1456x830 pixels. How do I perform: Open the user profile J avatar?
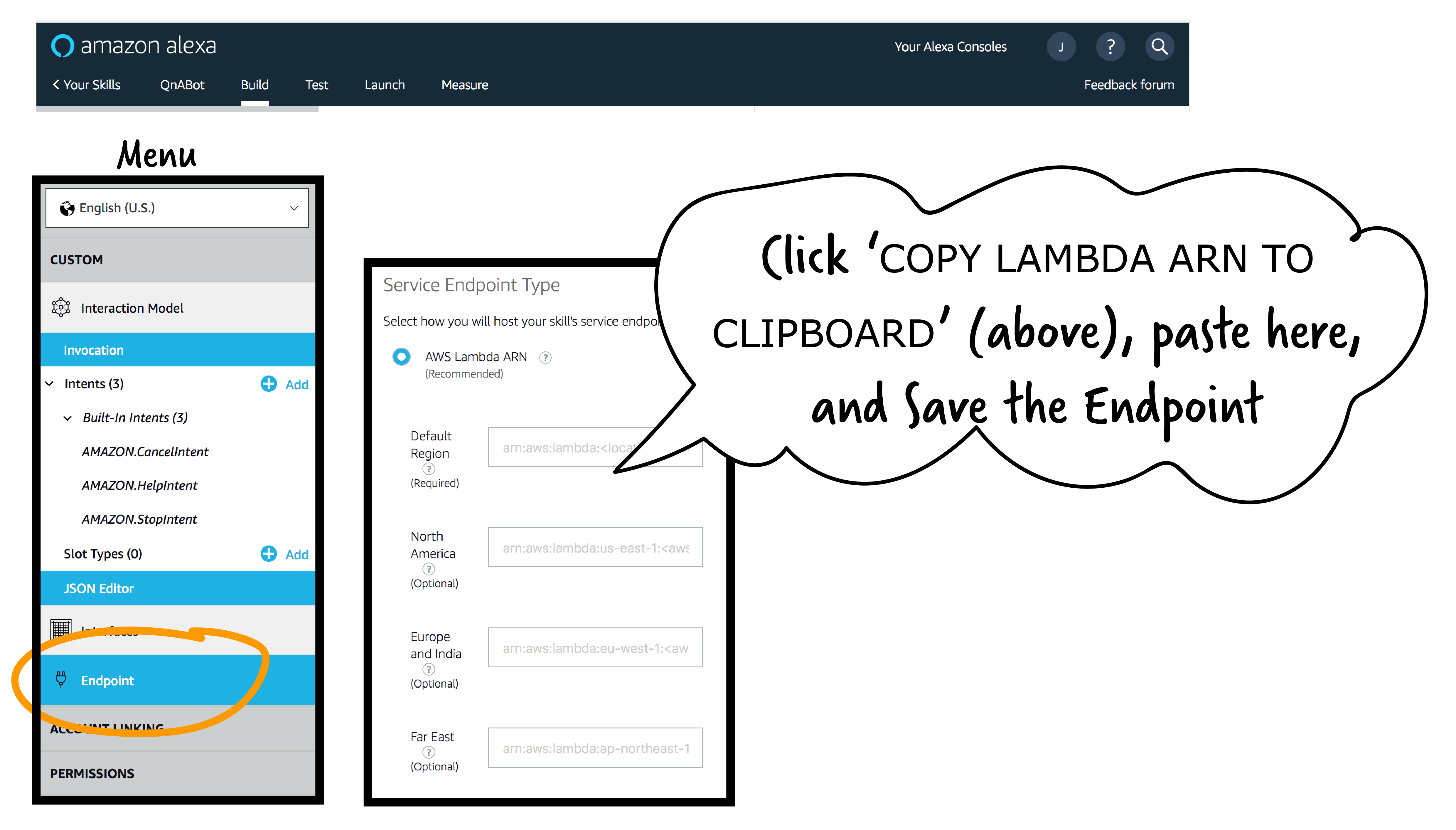pos(1061,47)
